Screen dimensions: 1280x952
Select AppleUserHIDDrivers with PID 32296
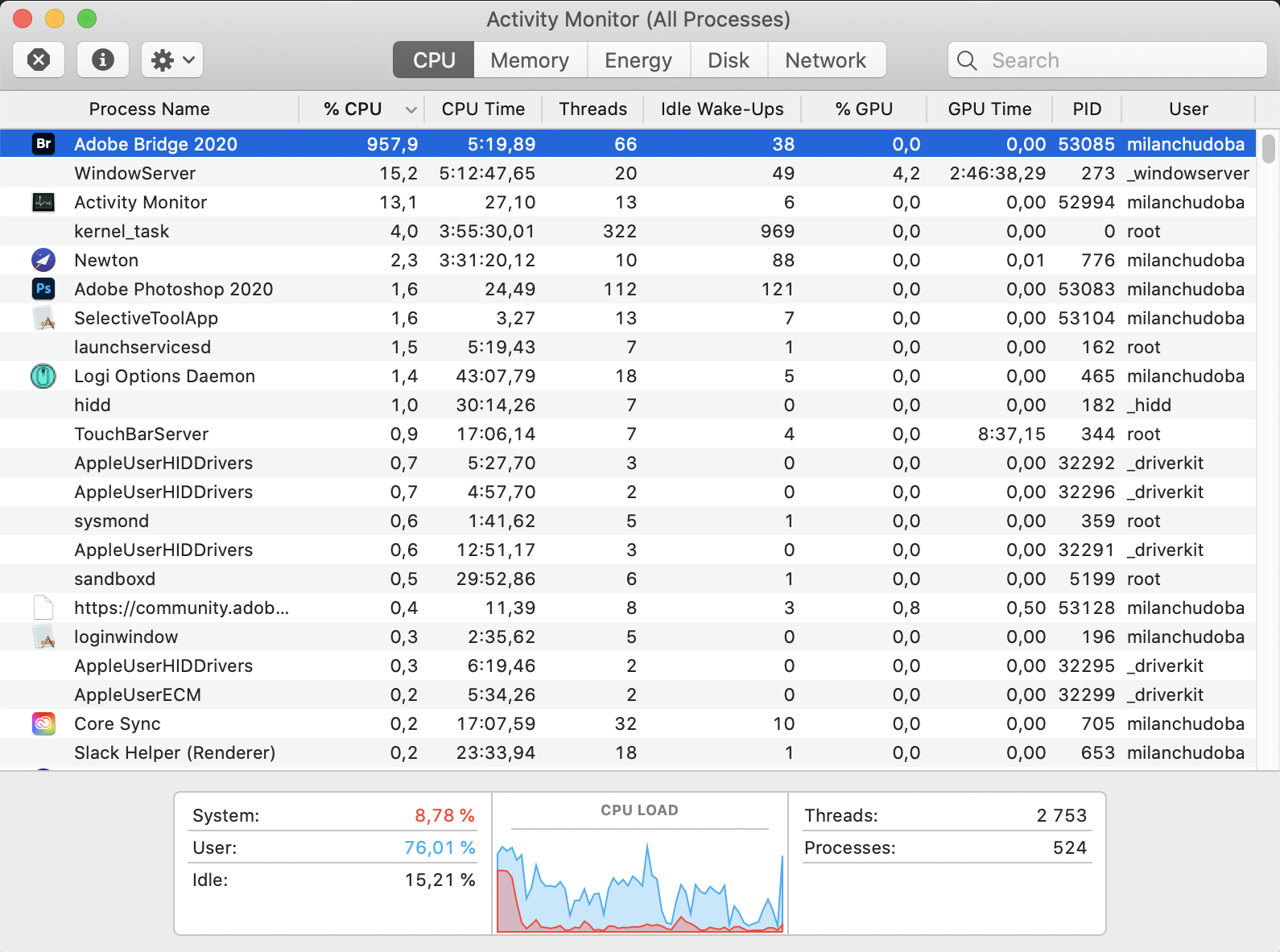click(x=628, y=492)
